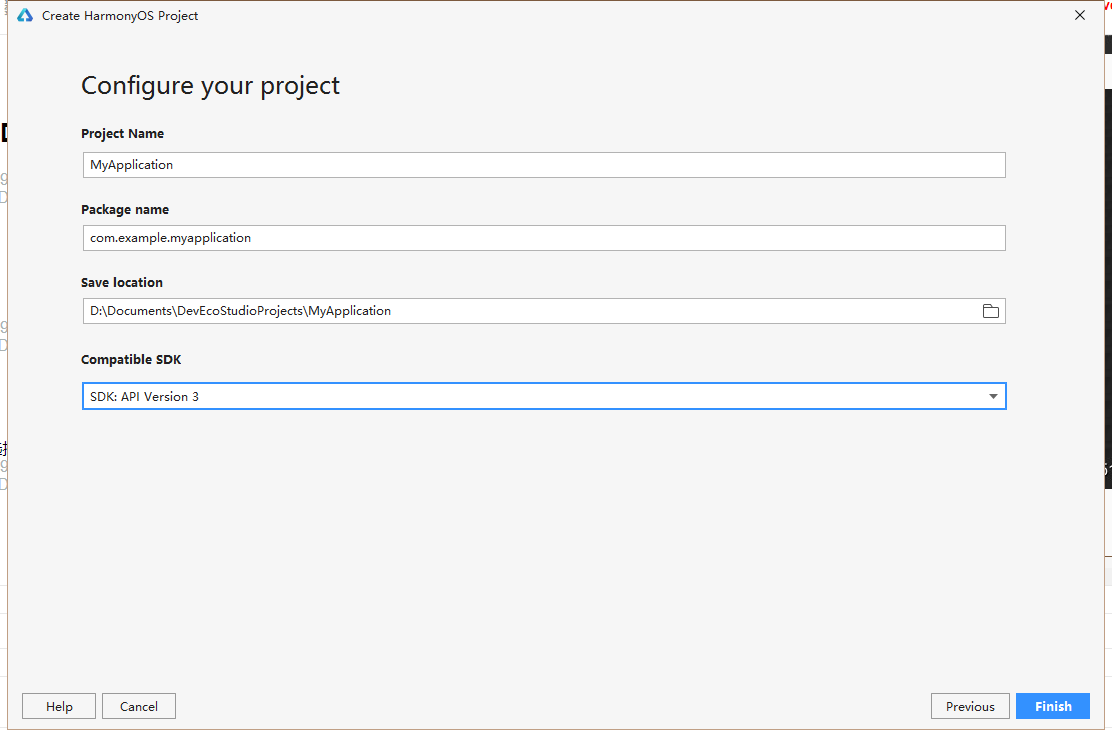Click the Compatible SDK label

click(x=131, y=360)
